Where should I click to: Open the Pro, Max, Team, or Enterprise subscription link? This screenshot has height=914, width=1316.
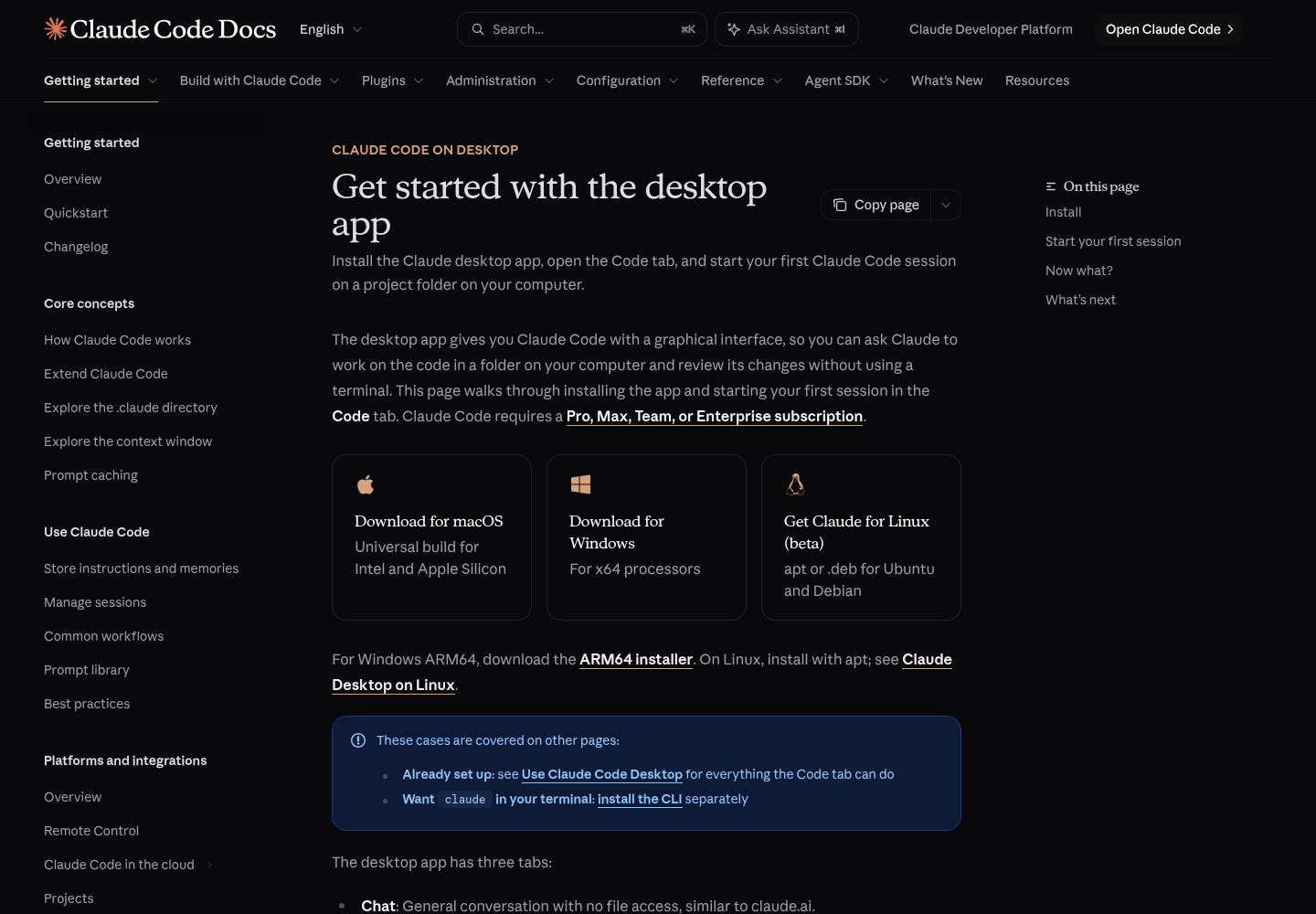pyautogui.click(x=715, y=416)
